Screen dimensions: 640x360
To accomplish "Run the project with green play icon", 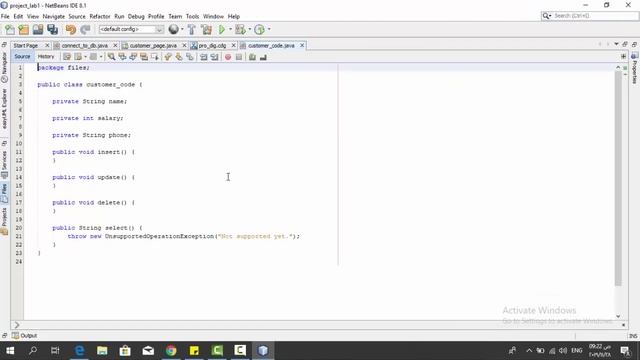I will (222, 29).
